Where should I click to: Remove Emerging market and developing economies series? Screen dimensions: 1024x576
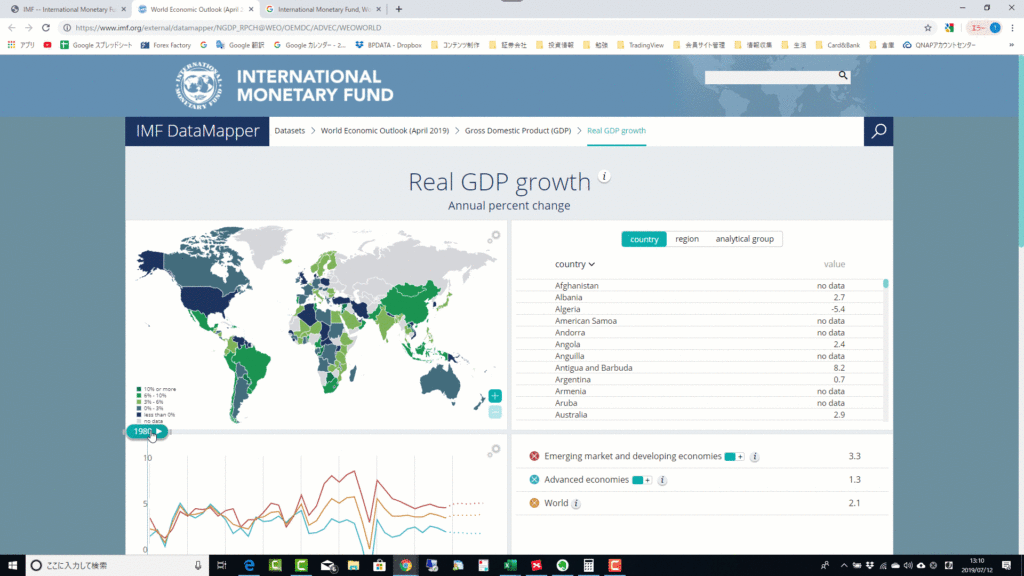(x=534, y=456)
